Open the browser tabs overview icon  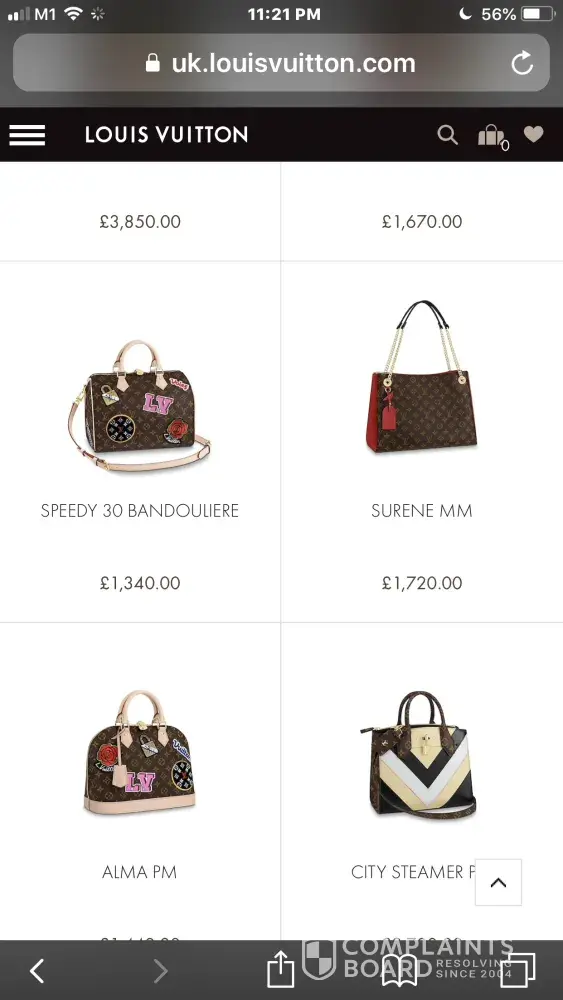click(517, 970)
